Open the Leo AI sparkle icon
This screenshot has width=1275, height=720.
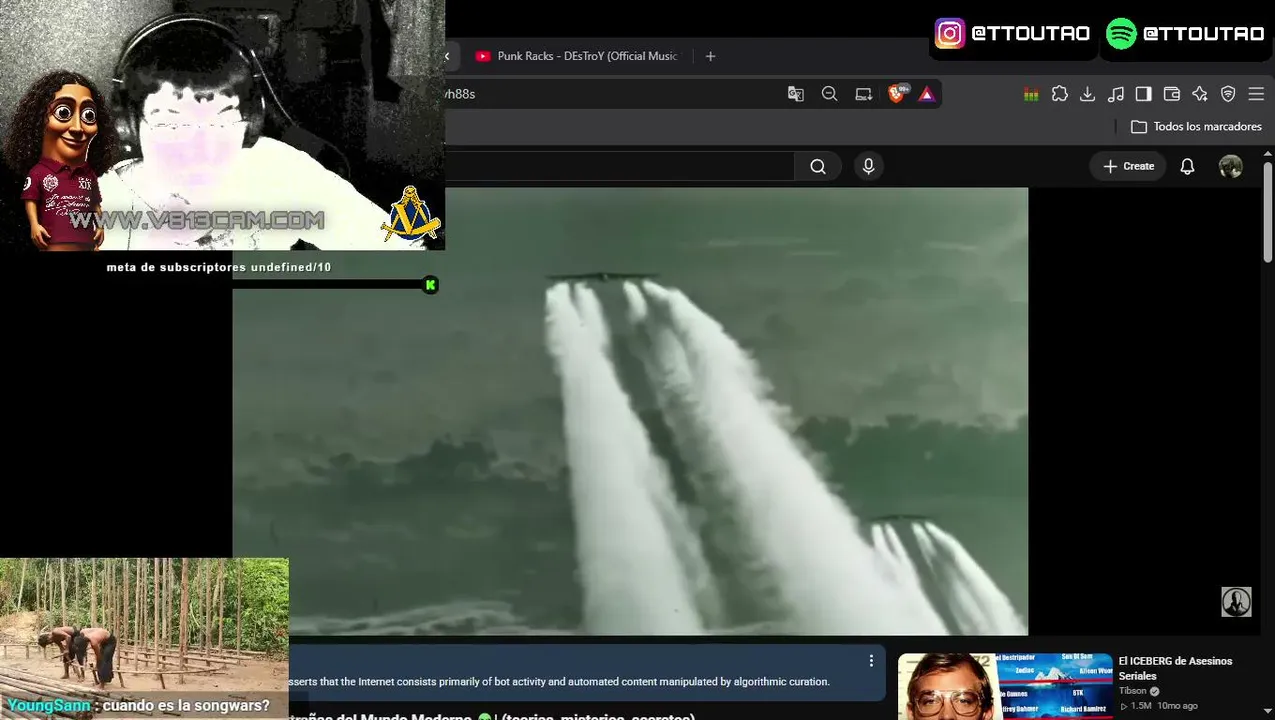click(x=1200, y=94)
